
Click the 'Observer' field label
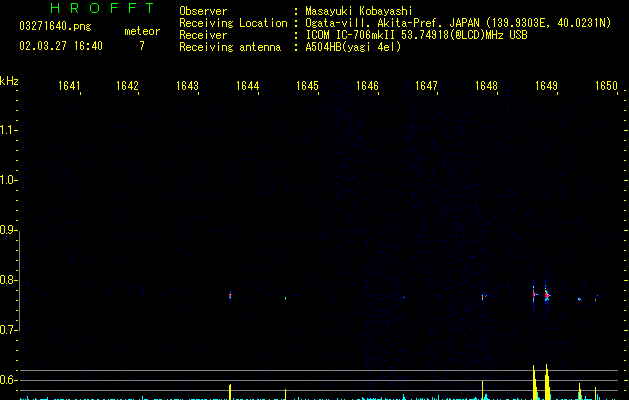tap(203, 11)
